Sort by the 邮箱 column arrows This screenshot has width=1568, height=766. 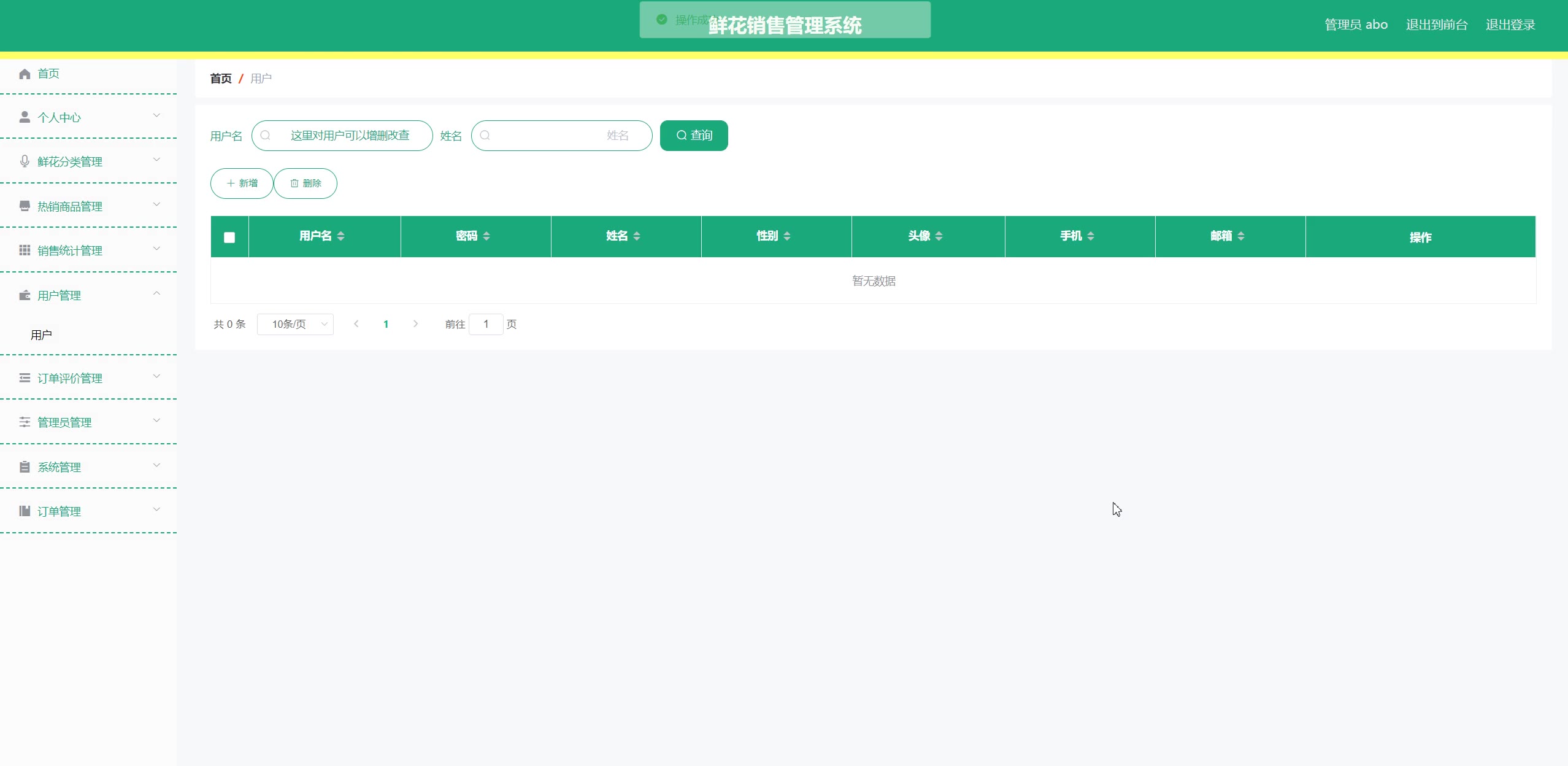pyautogui.click(x=1240, y=236)
